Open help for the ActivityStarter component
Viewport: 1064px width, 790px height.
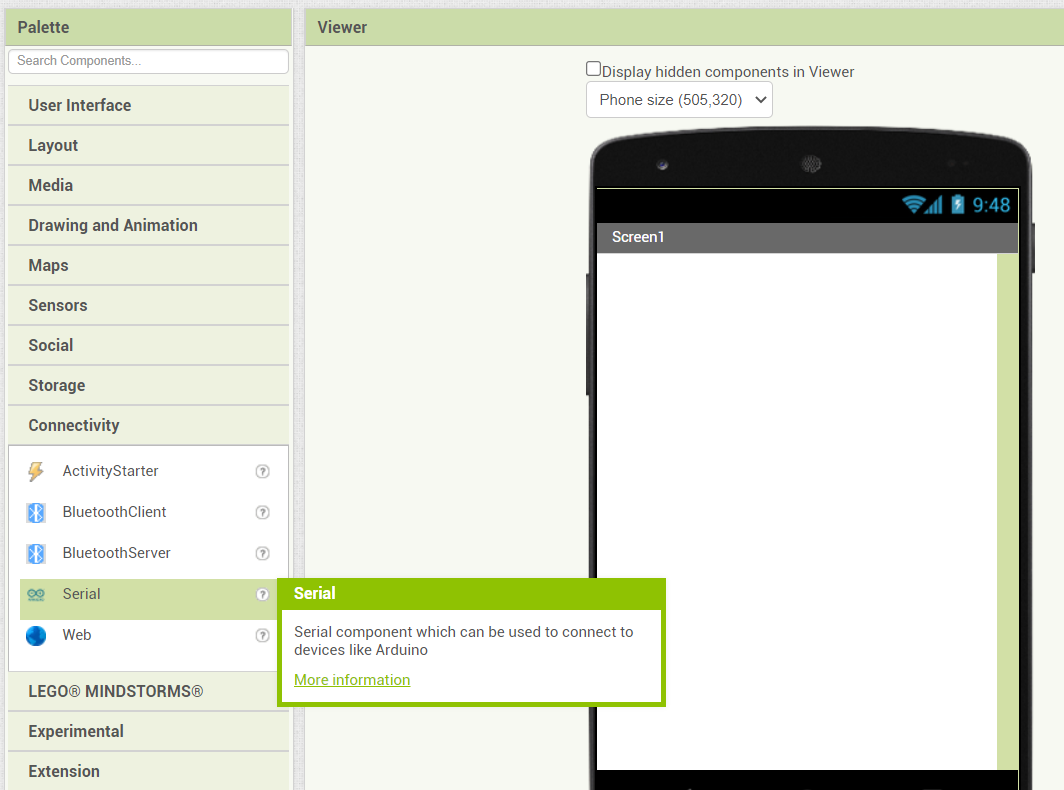(262, 471)
